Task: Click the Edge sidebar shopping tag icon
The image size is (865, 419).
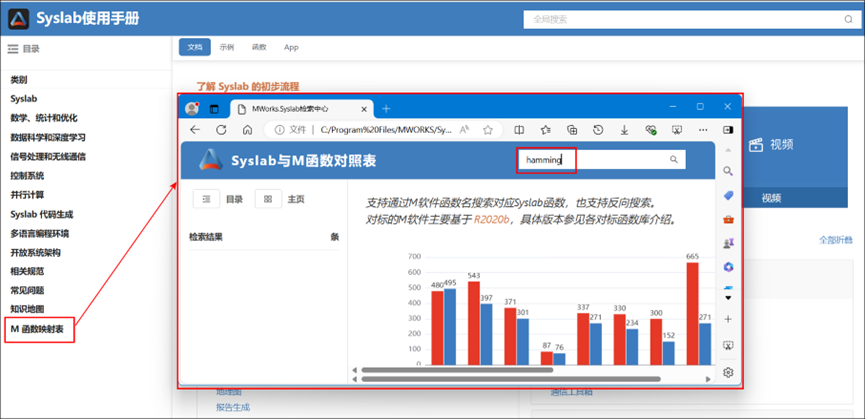Action: [728, 195]
